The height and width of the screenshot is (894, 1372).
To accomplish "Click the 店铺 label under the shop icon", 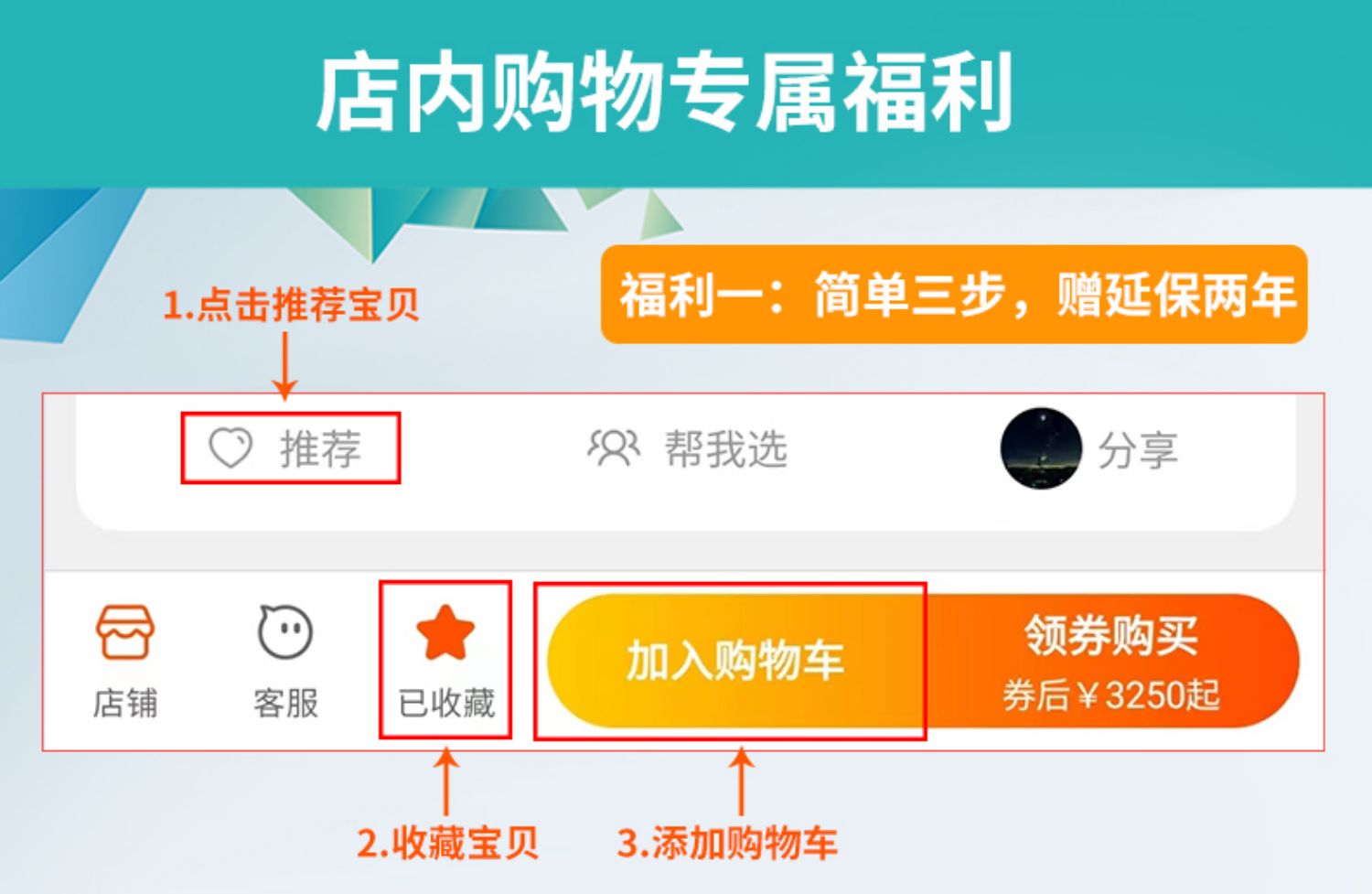I will [125, 703].
